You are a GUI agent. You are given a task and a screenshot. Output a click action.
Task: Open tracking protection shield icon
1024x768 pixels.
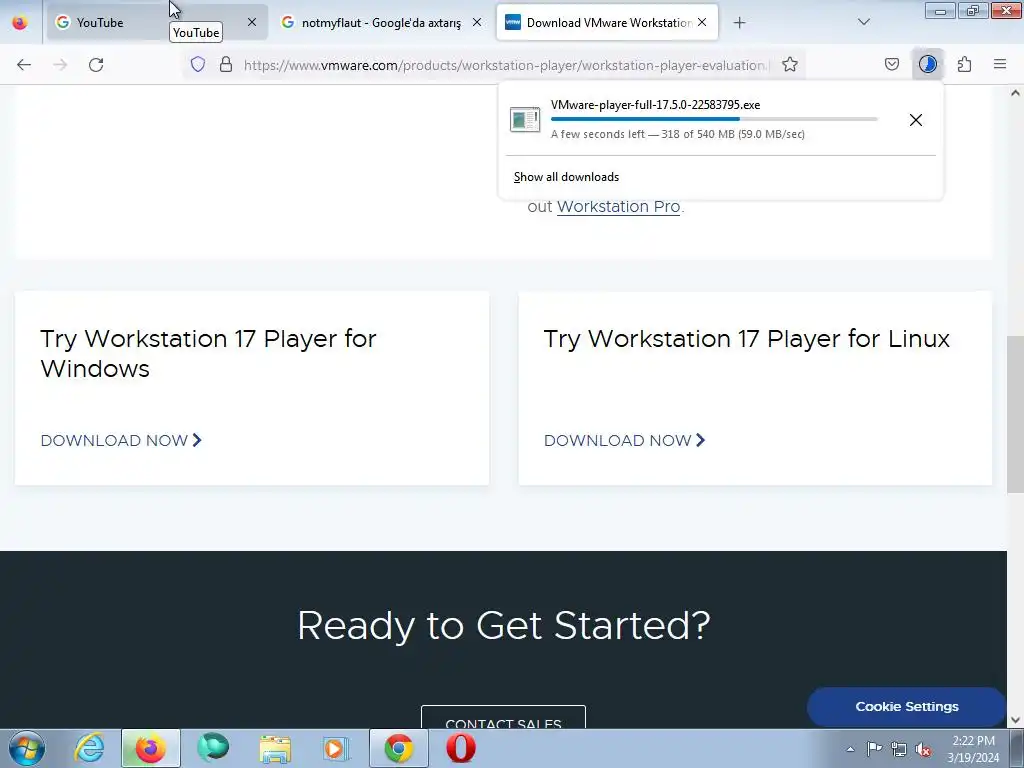(x=198, y=65)
